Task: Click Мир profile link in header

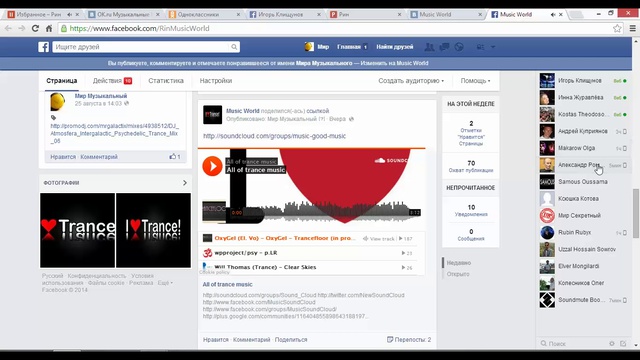Action: (317, 47)
